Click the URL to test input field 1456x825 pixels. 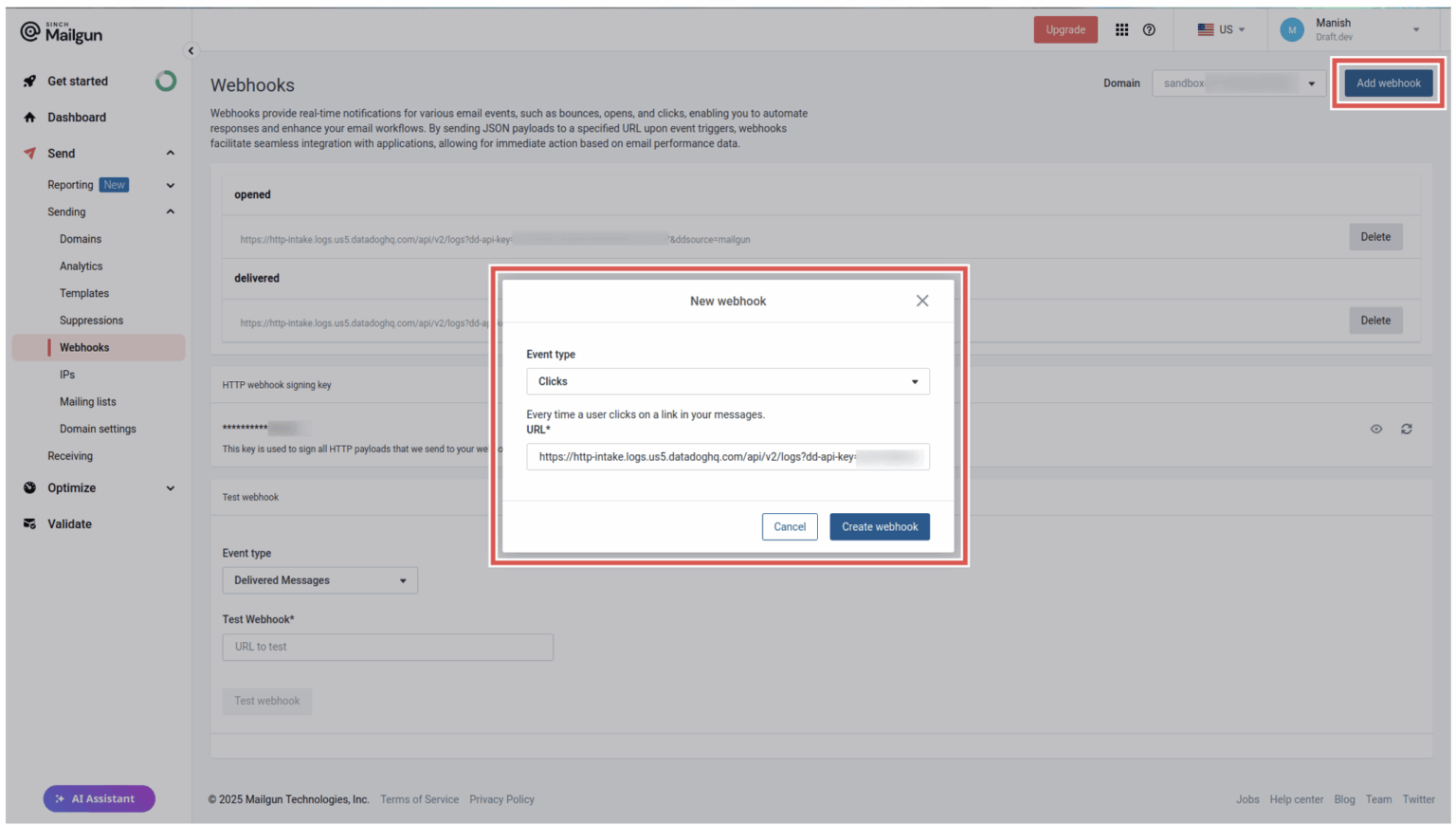[x=387, y=647]
